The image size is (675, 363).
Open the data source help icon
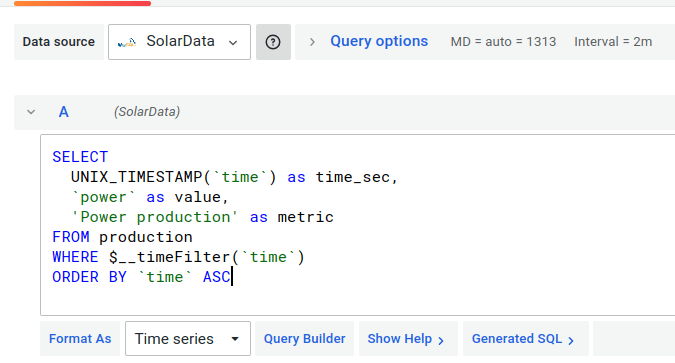[273, 42]
